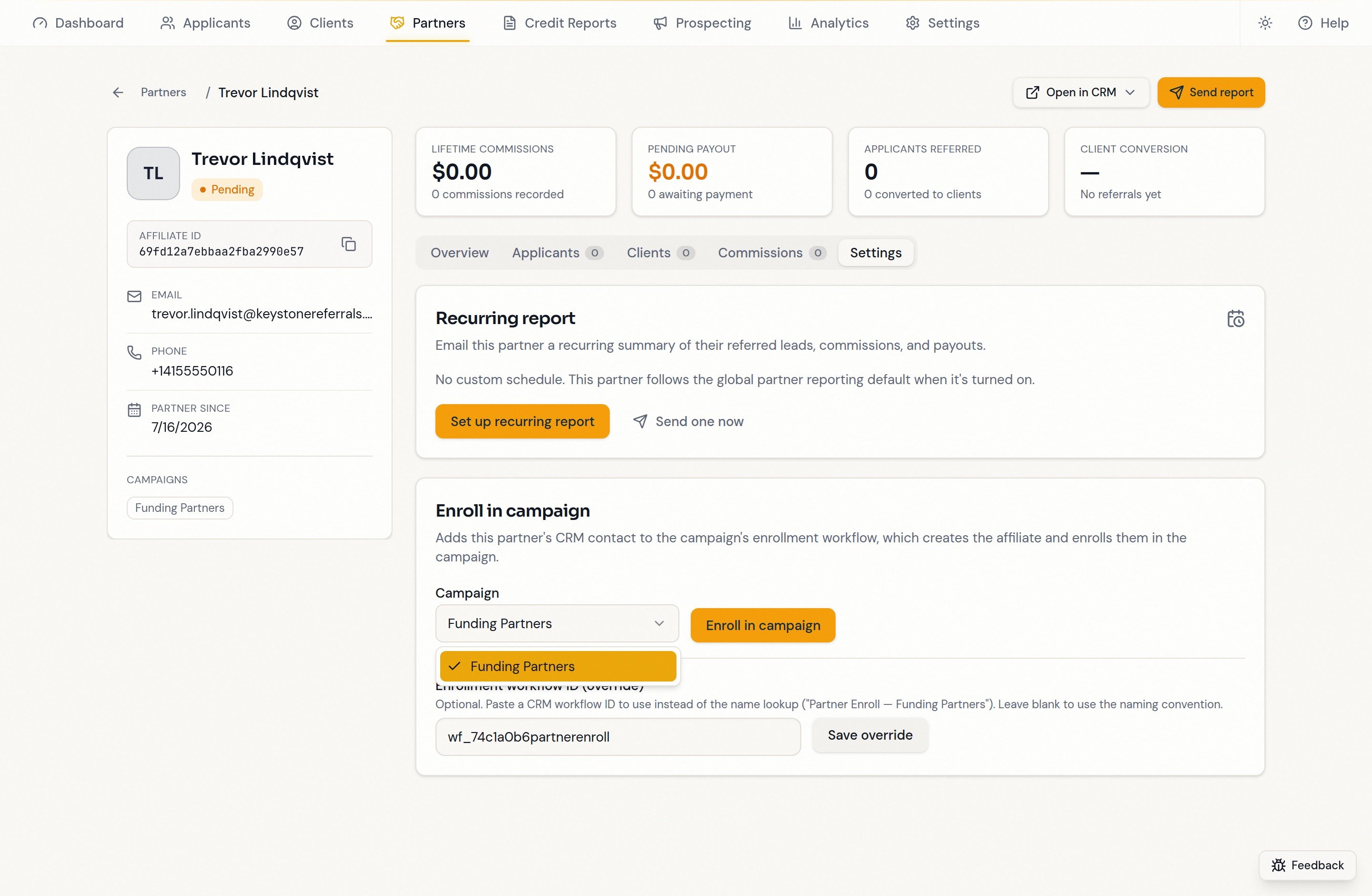Focus the enrollment workflow ID input field

coord(617,736)
